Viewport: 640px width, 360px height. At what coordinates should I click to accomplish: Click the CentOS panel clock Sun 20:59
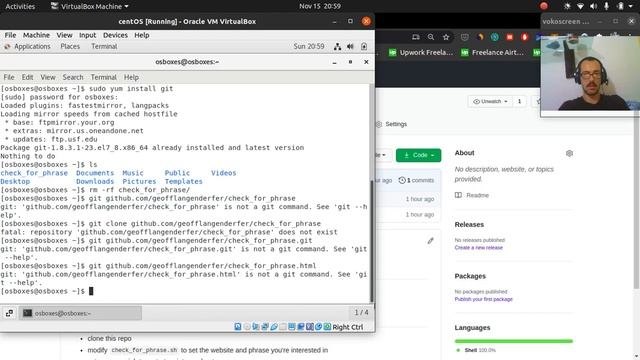tap(309, 47)
